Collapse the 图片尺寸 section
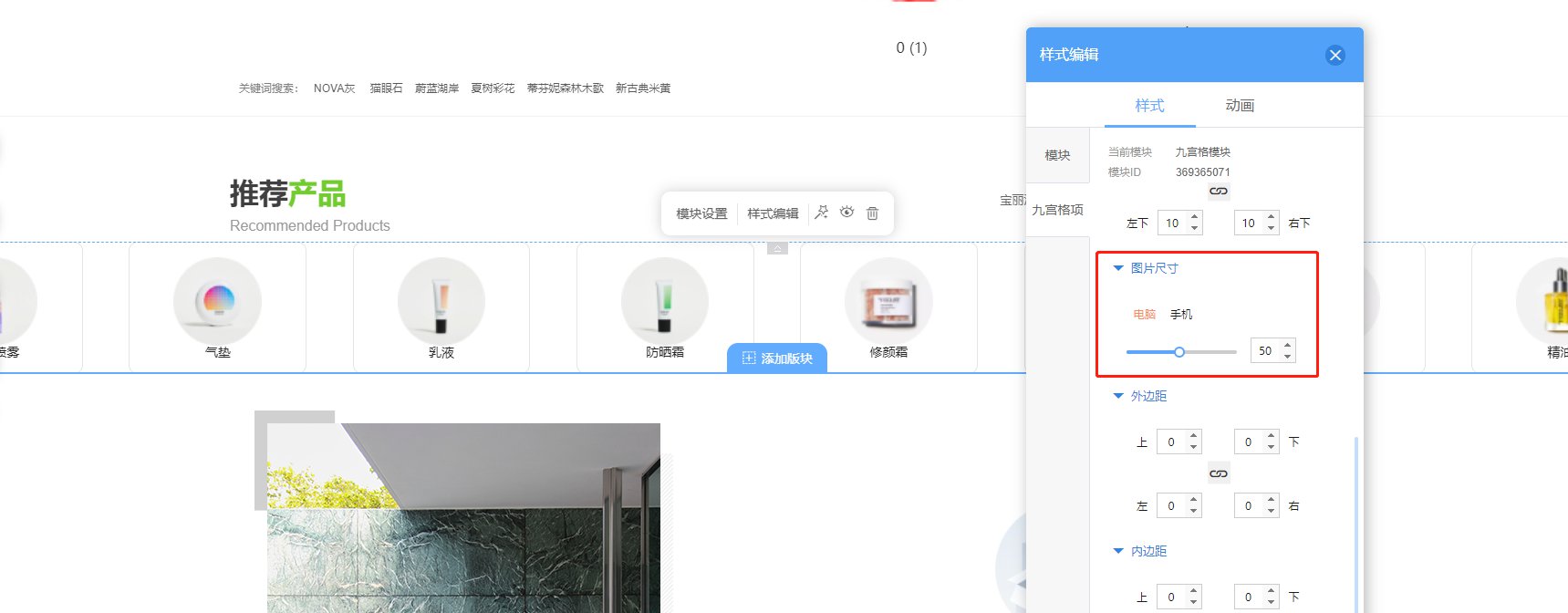This screenshot has height=613, width=1568. (1118, 268)
